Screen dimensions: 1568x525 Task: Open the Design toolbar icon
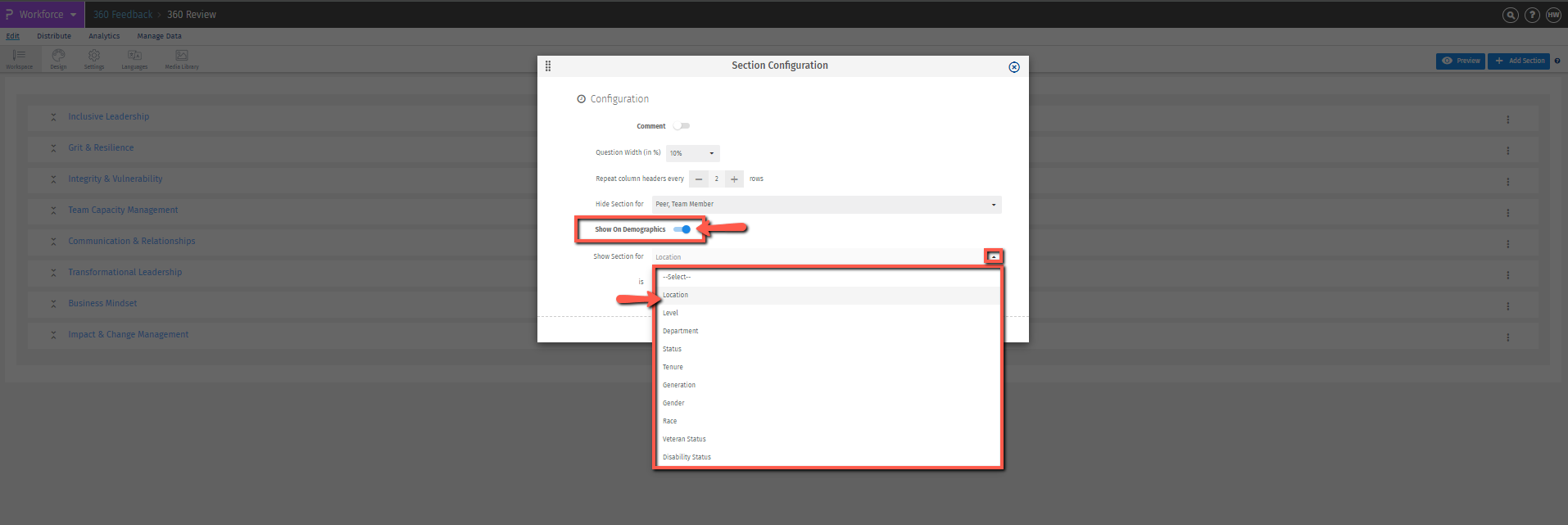58,59
